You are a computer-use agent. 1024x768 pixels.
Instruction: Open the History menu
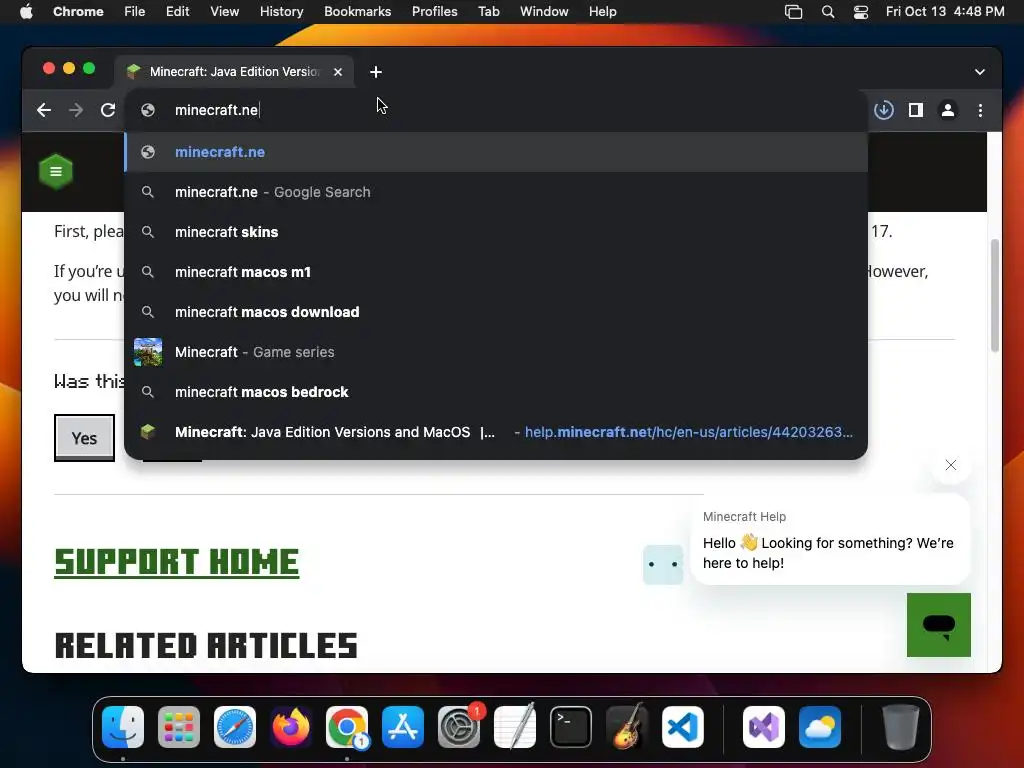click(x=281, y=12)
